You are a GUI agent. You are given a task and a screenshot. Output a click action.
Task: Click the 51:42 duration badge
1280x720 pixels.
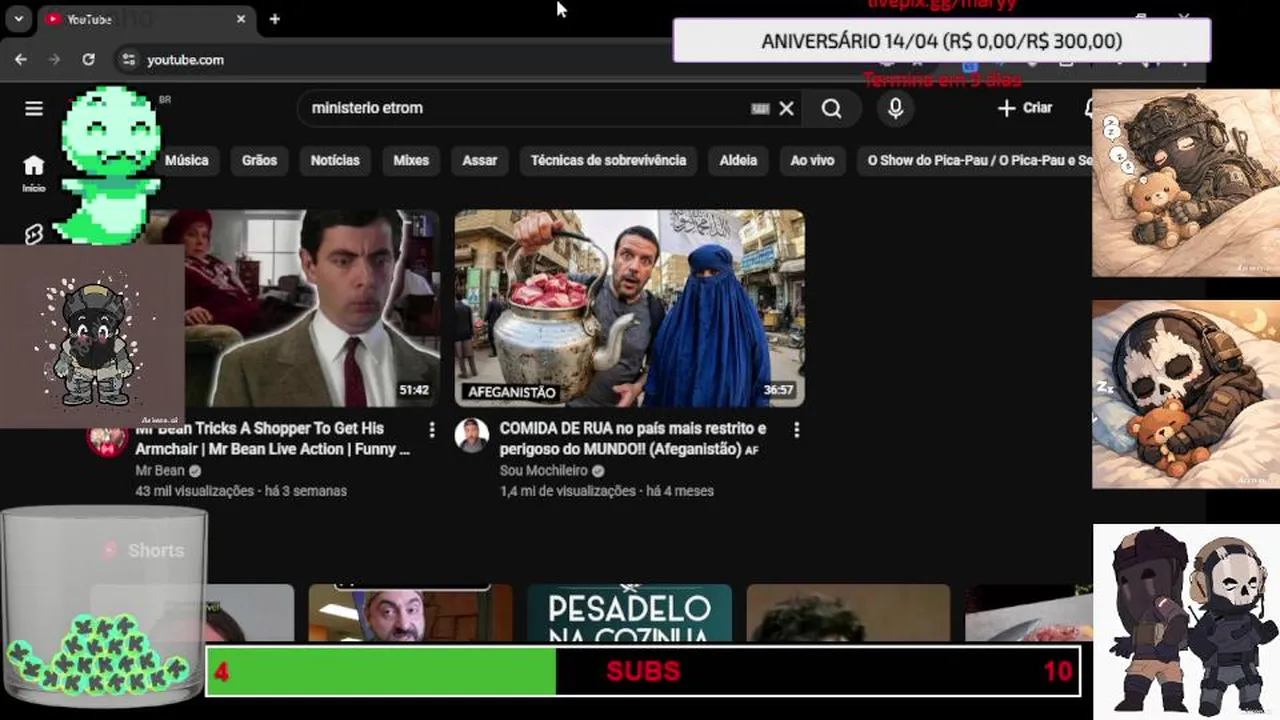(x=414, y=390)
